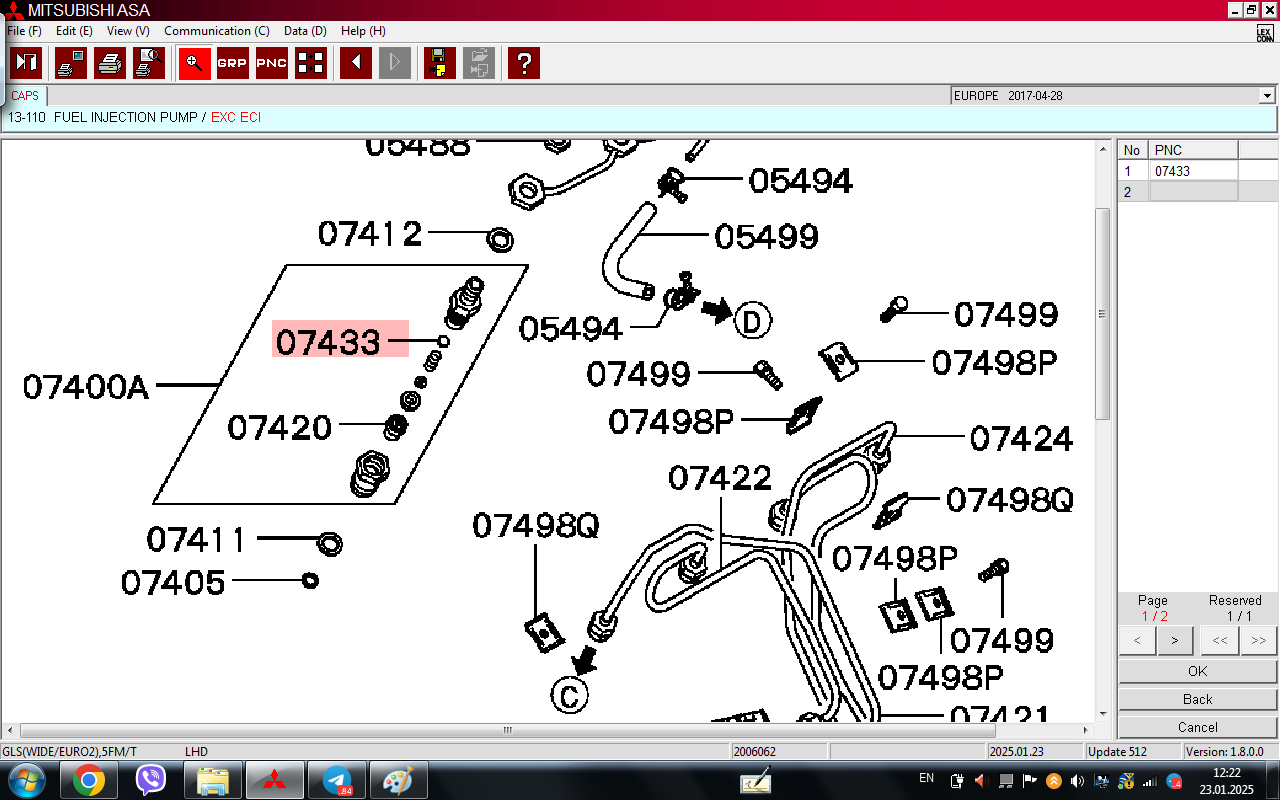
Task: Open the Communication (C) menu
Action: (x=216, y=31)
